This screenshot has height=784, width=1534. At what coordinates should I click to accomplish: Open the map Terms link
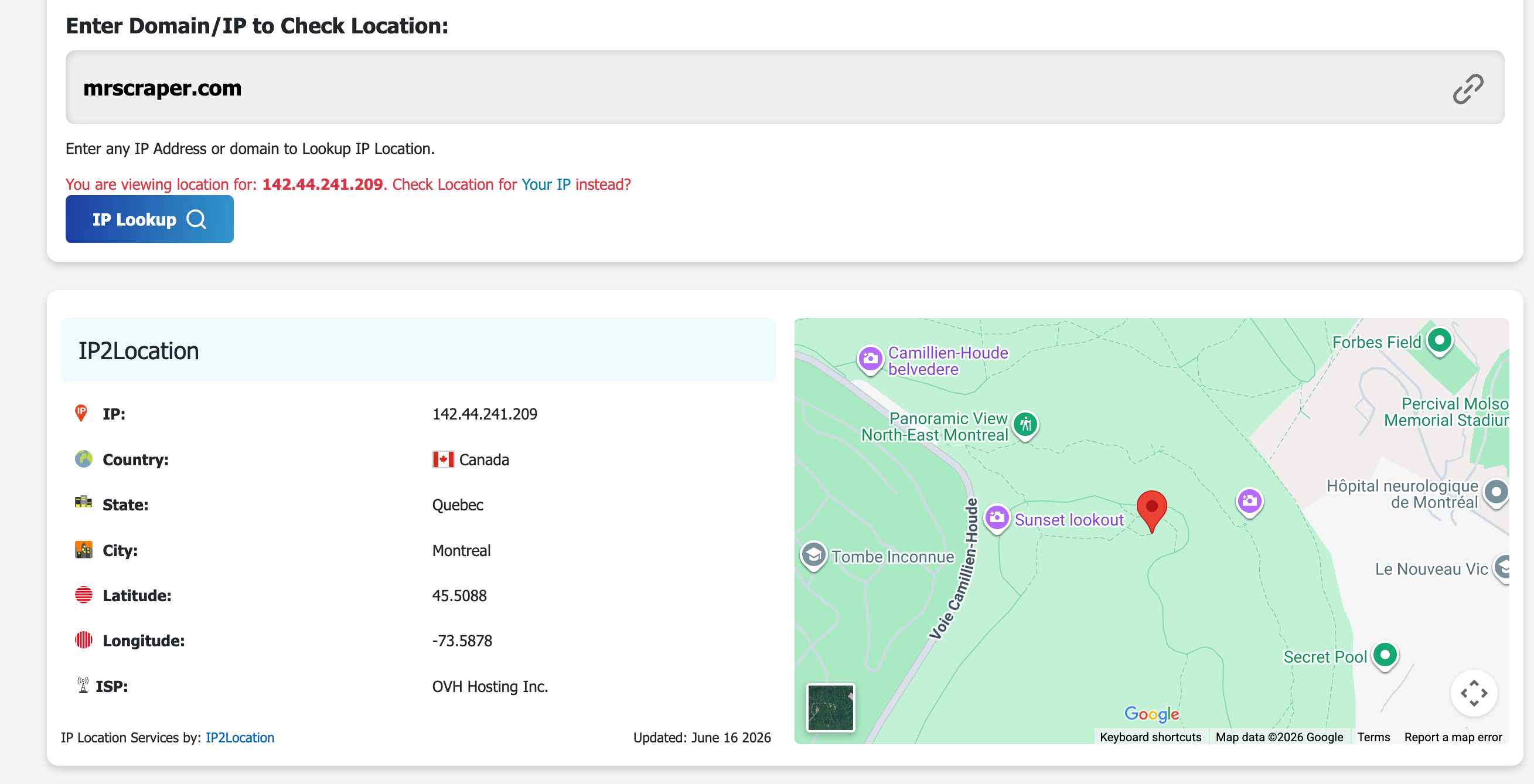pyautogui.click(x=1373, y=737)
